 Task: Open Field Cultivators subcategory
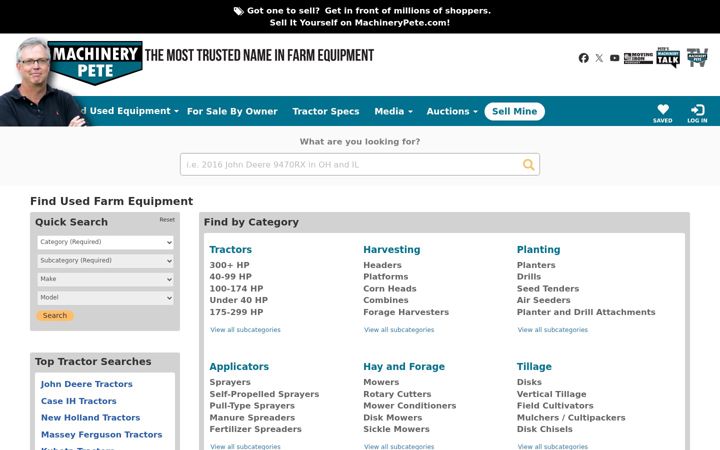[555, 405]
